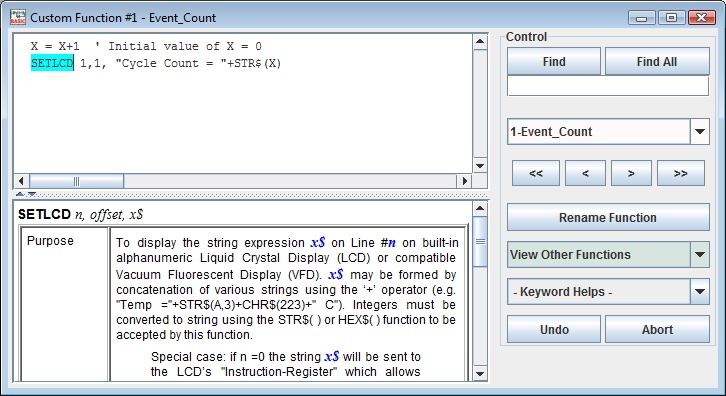Click the code editor horizontal scroll left arrow
Image resolution: width=726 pixels, height=396 pixels.
(21, 181)
